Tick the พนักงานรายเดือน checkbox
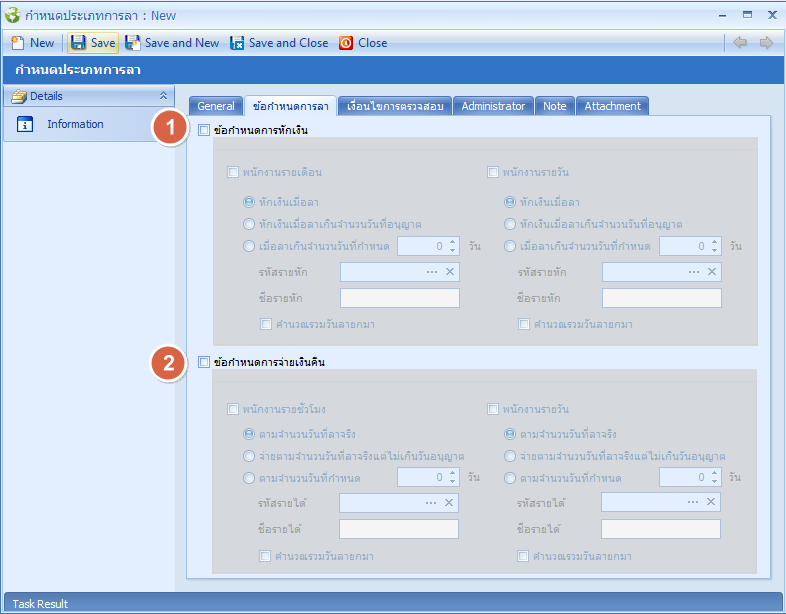This screenshot has width=786, height=614. 233,172
